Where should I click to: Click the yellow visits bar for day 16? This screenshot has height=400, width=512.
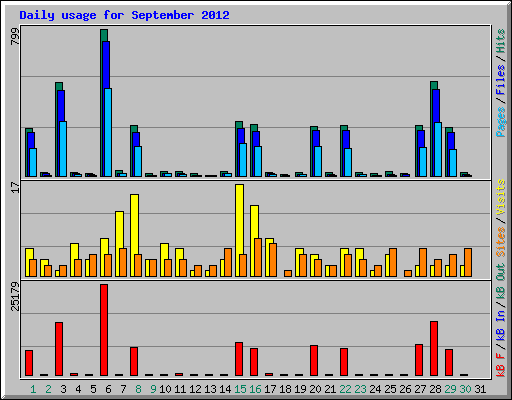pos(254,222)
